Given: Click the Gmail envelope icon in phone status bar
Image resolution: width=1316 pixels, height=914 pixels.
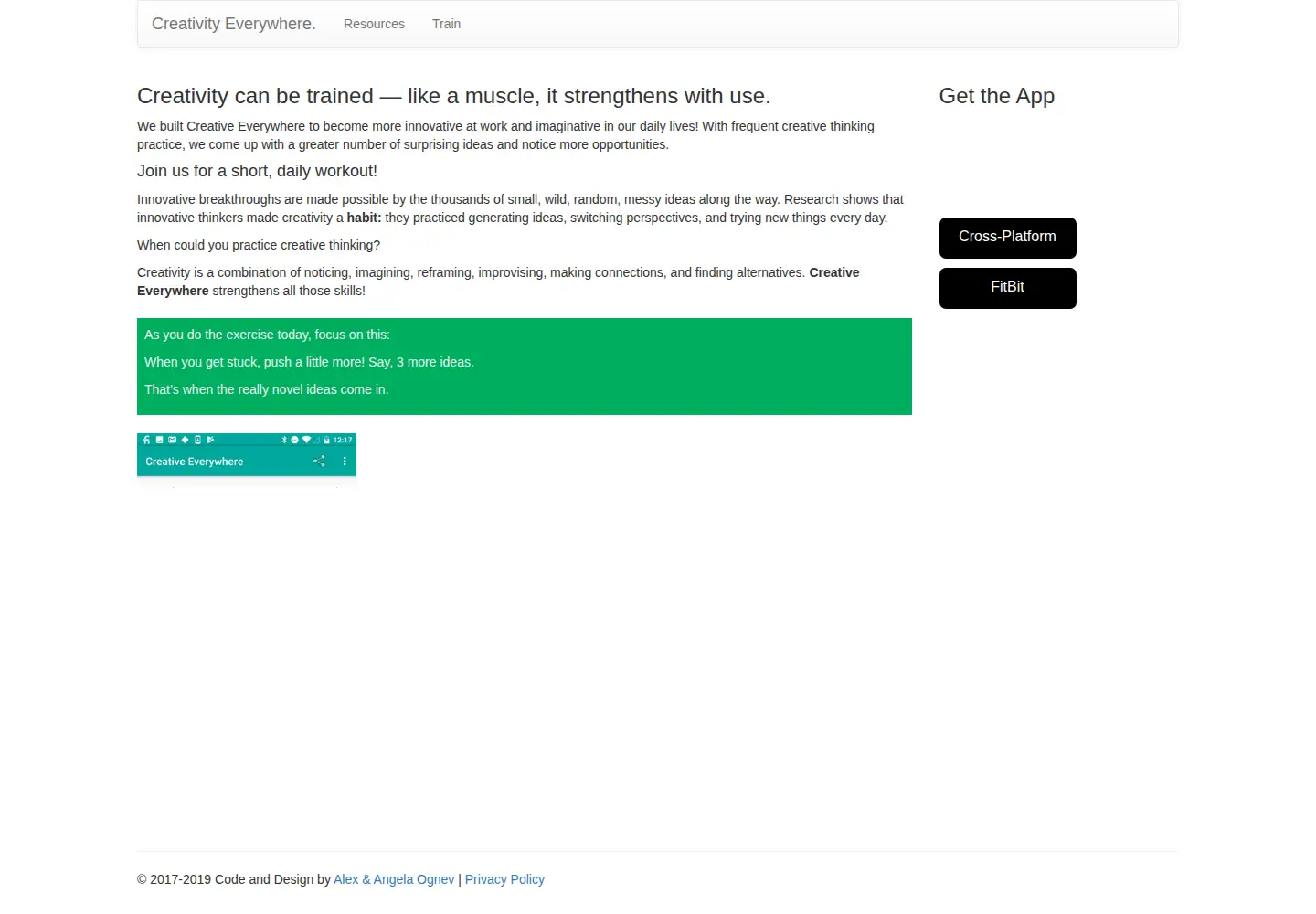Looking at the screenshot, I should pyautogui.click(x=172, y=440).
